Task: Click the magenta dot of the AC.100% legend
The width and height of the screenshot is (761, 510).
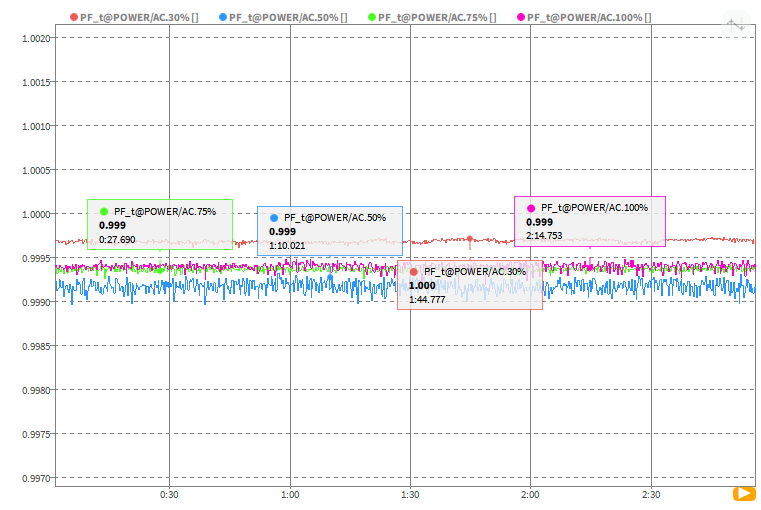Action: [520, 18]
